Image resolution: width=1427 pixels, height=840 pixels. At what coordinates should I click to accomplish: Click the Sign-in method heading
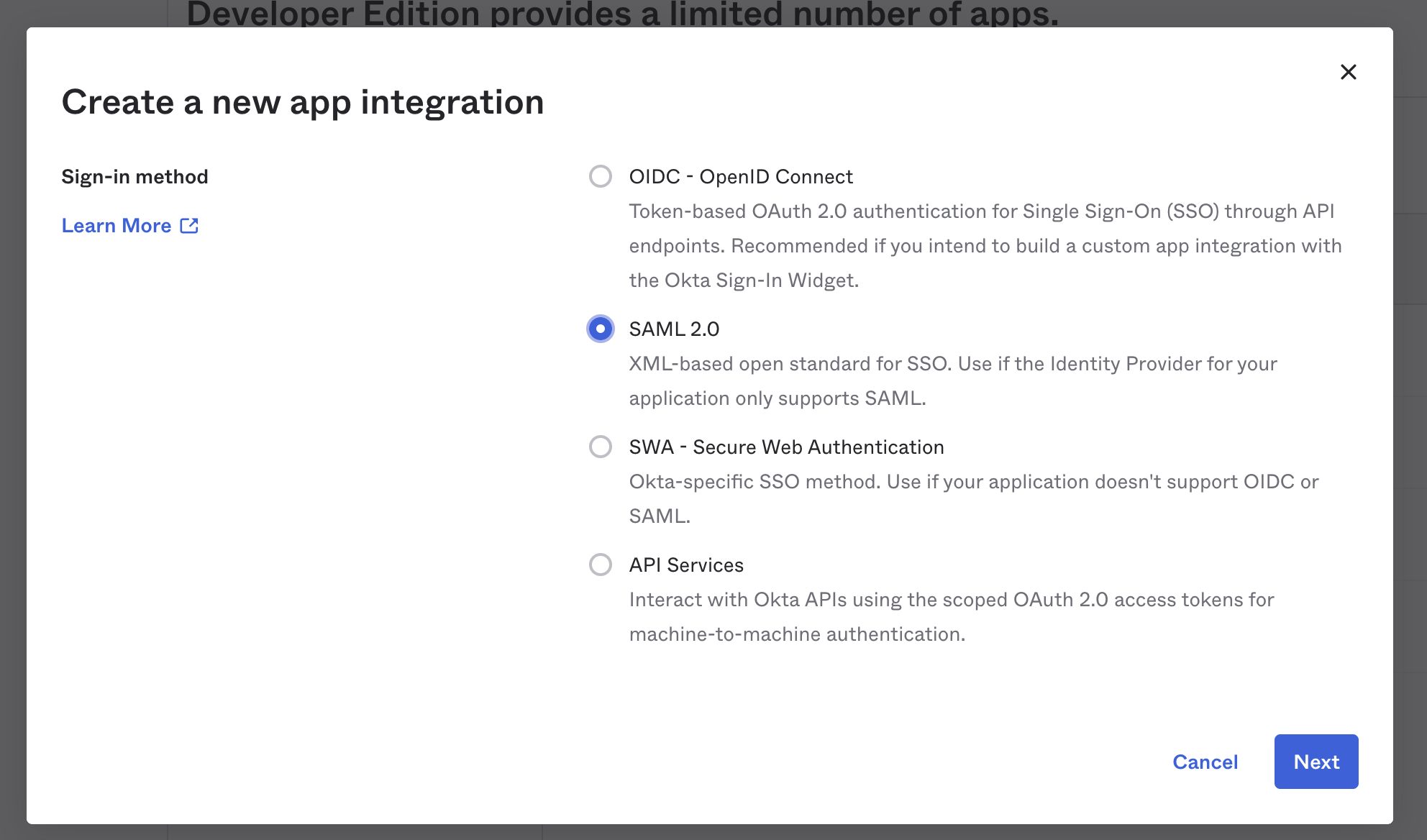click(135, 177)
